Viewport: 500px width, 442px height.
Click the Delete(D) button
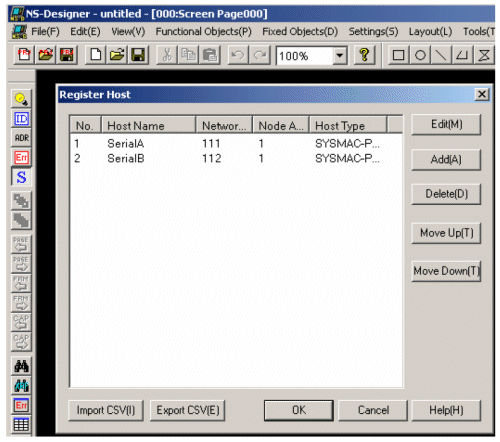pos(446,194)
